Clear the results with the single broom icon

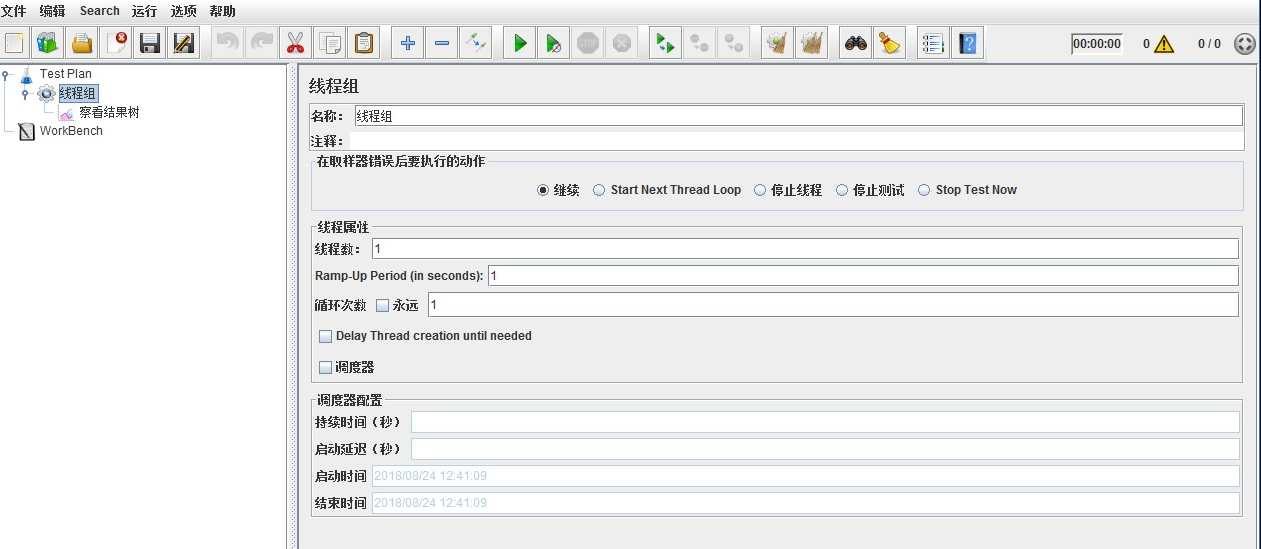777,43
